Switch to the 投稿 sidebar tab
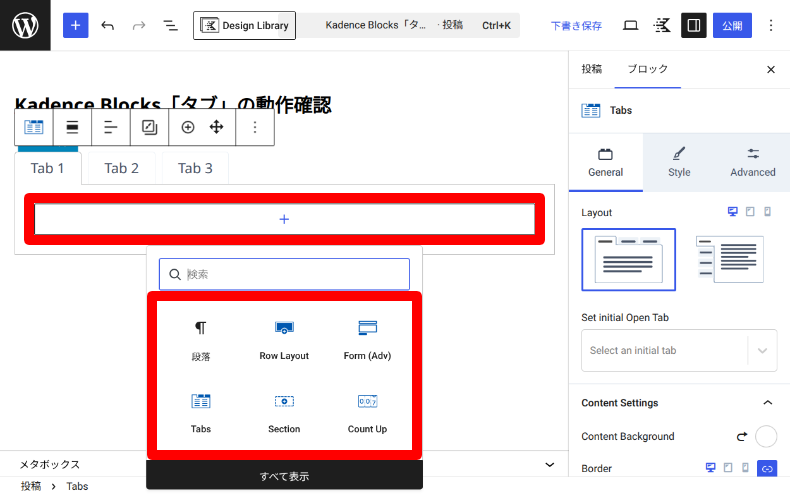Screen dimensions: 790x496 [x=592, y=69]
